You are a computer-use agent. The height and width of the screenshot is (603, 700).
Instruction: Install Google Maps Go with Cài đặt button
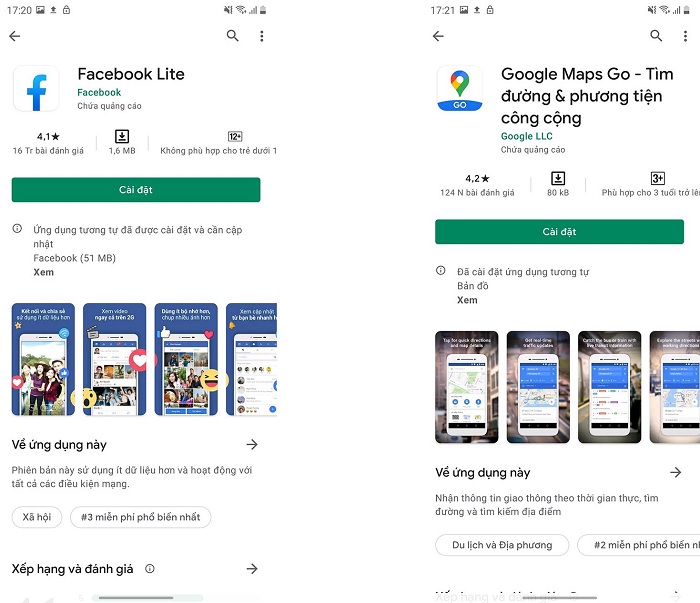pyautogui.click(x=559, y=232)
